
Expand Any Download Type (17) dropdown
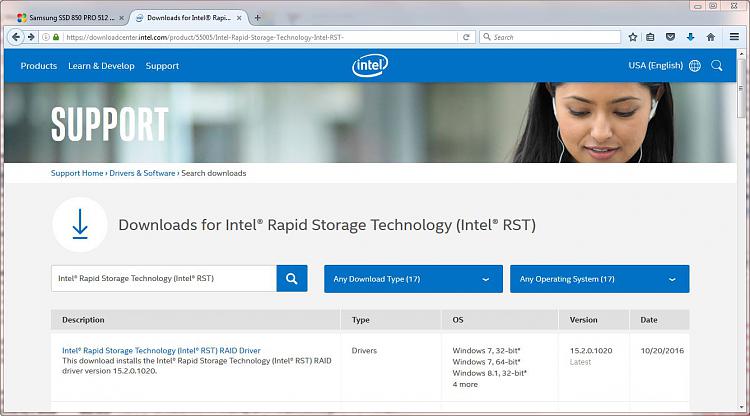click(413, 279)
